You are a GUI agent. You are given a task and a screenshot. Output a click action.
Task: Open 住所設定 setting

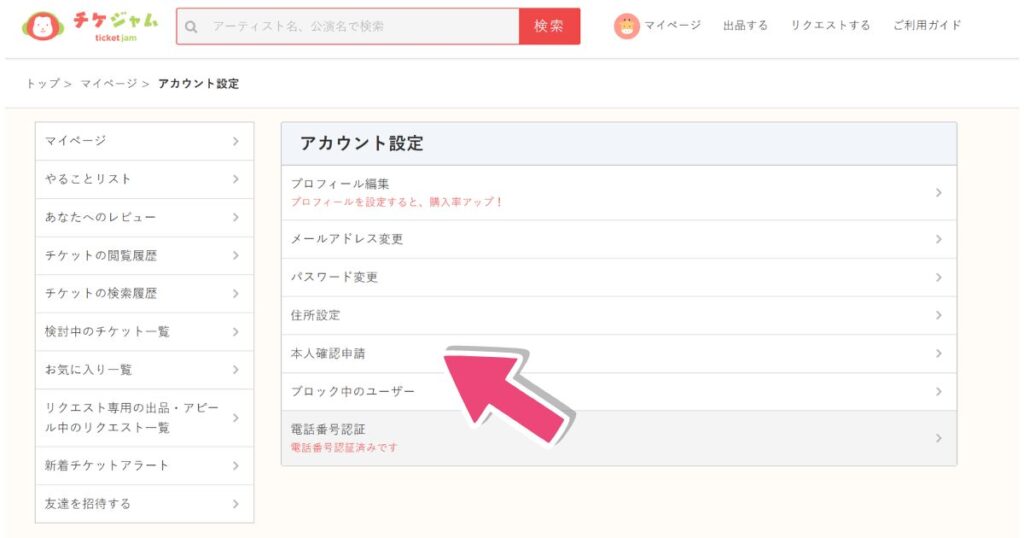coord(619,315)
